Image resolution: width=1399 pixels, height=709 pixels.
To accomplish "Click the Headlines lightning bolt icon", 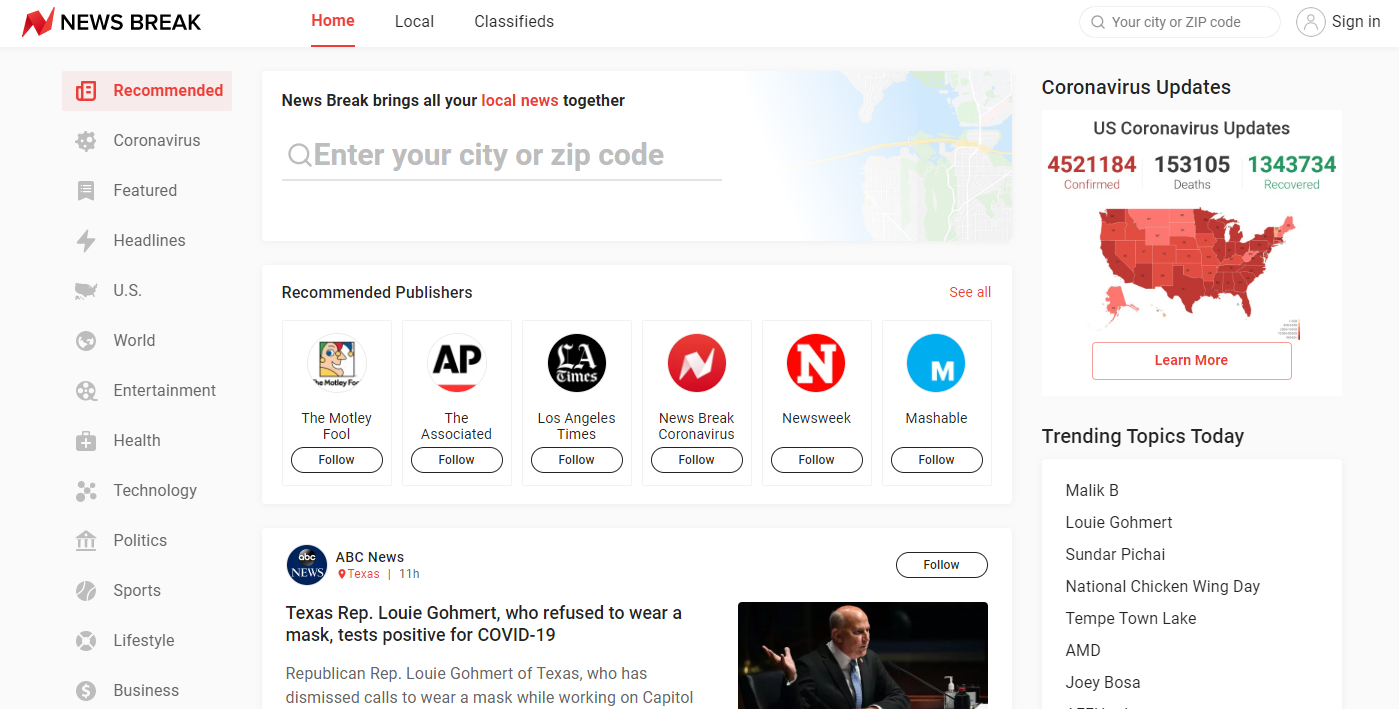I will click(86, 241).
